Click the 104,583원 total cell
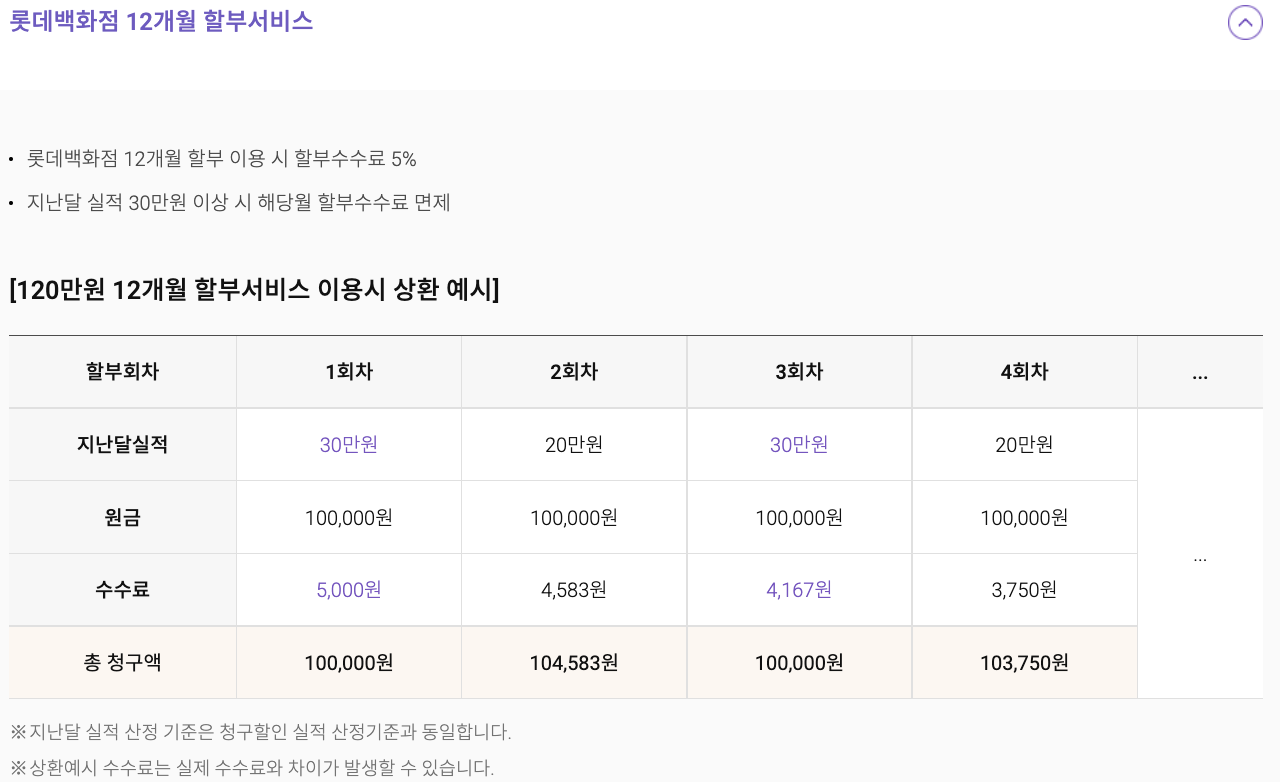The width and height of the screenshot is (1280, 782). pos(574,662)
